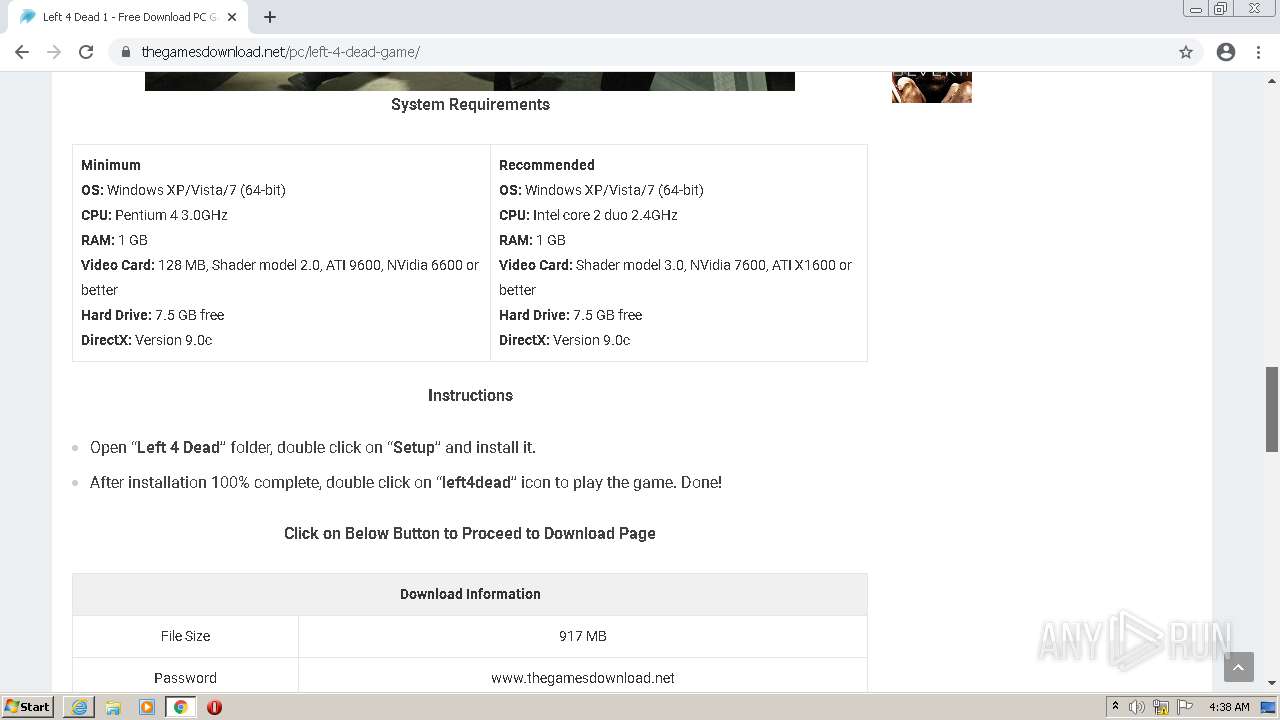Click the Intel core 2 duo line
Image resolution: width=1280 pixels, height=720 pixels.
point(588,215)
